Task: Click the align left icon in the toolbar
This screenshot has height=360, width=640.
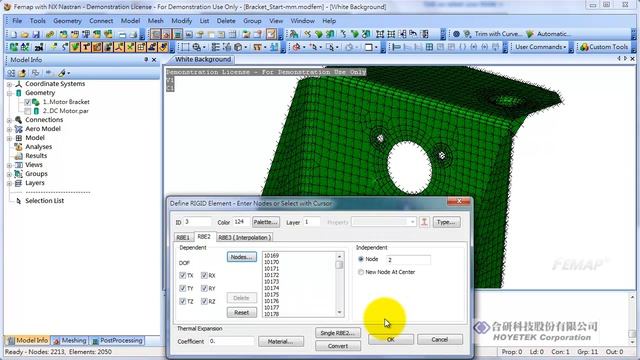Action: (396, 47)
